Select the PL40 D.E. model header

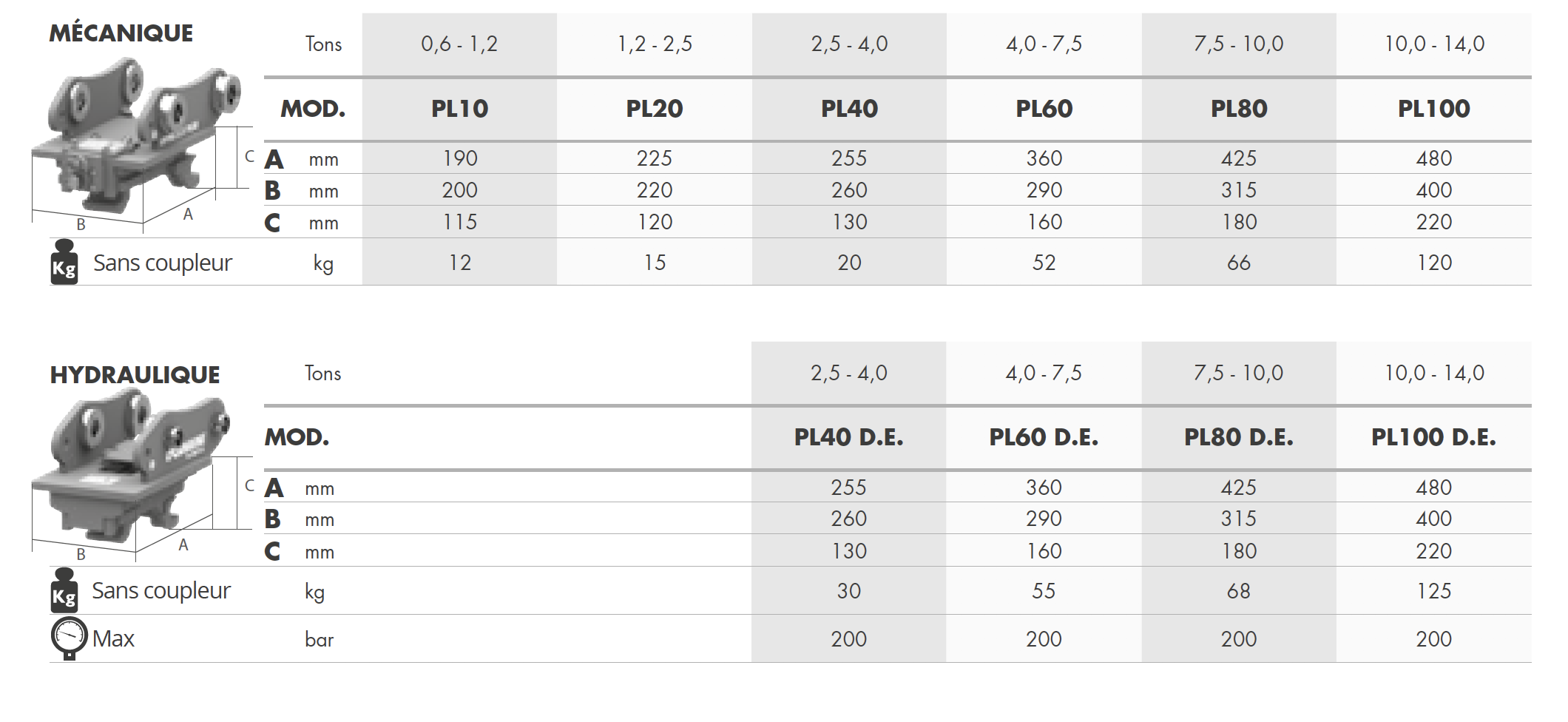tap(849, 437)
